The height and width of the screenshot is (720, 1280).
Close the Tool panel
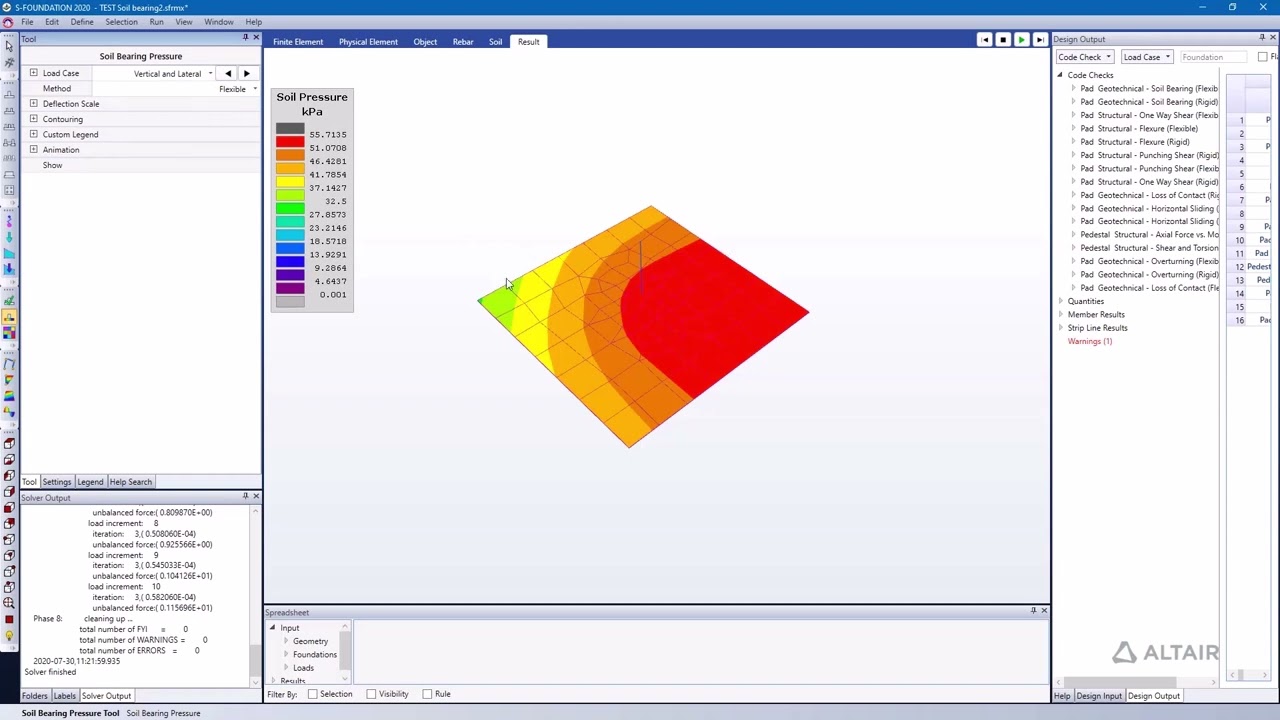coord(256,38)
